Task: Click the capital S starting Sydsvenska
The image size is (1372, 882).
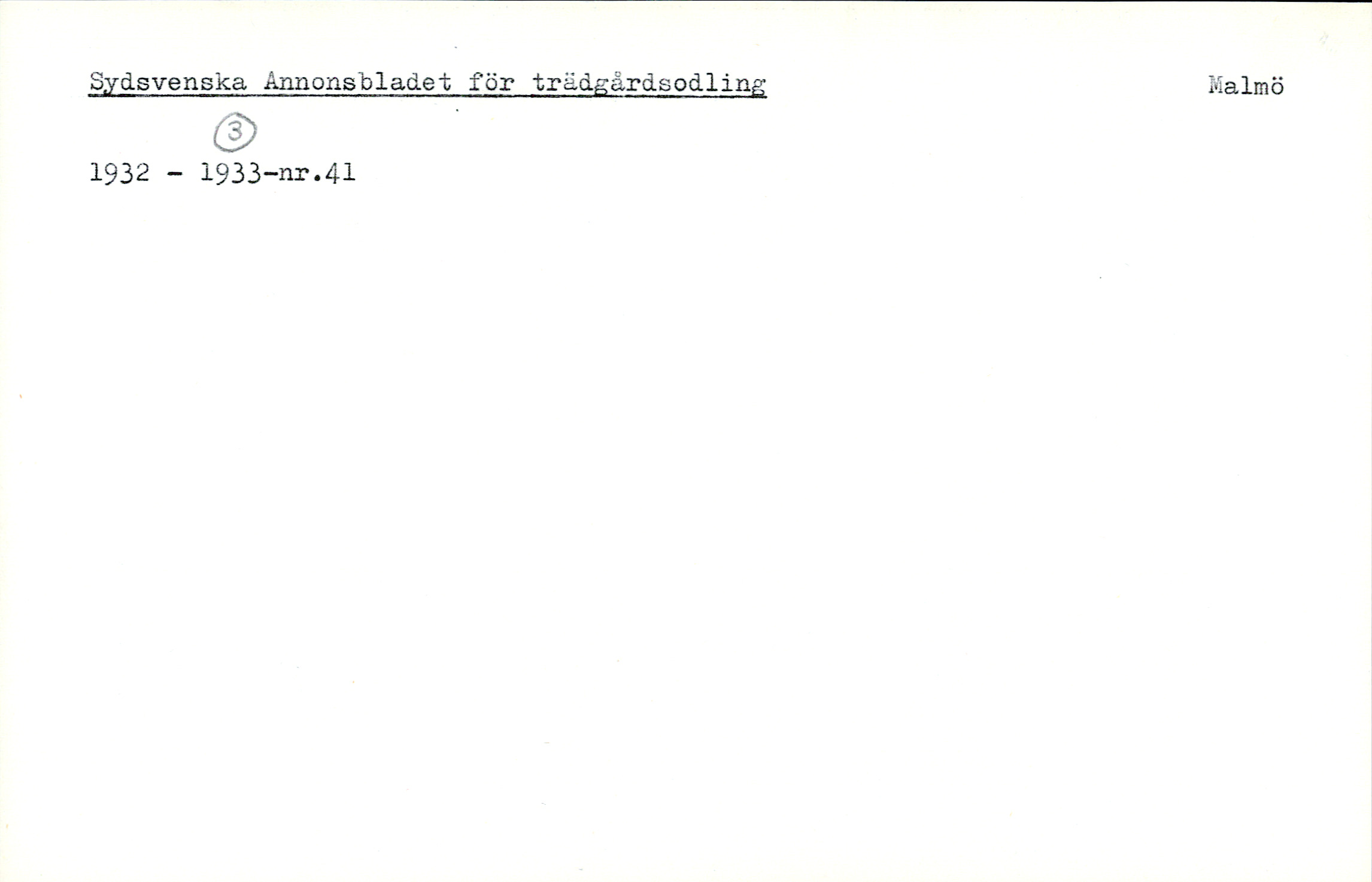Action: pyautogui.click(x=97, y=82)
